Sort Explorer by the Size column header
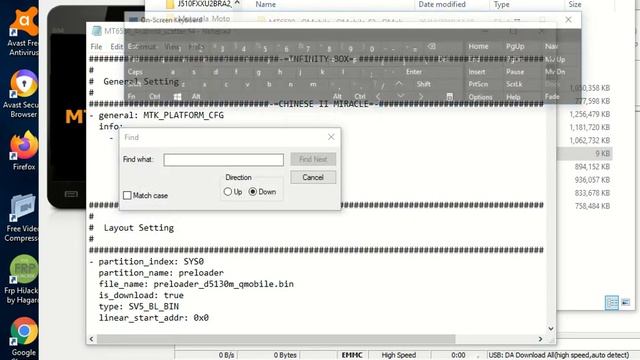Screen dimensions: 640x360 [575, 4]
